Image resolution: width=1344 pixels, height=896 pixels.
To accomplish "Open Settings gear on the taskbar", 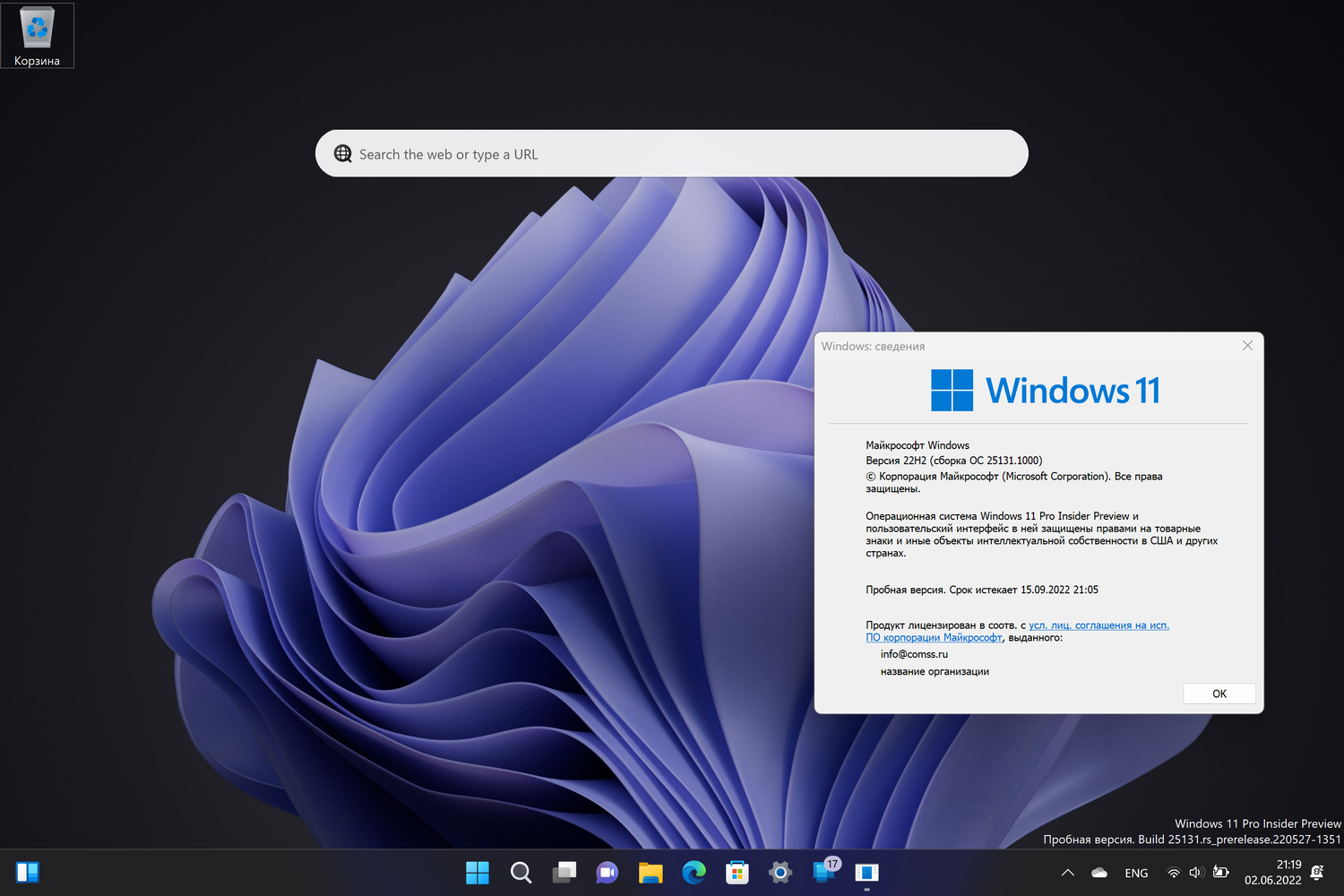I will pos(780,873).
